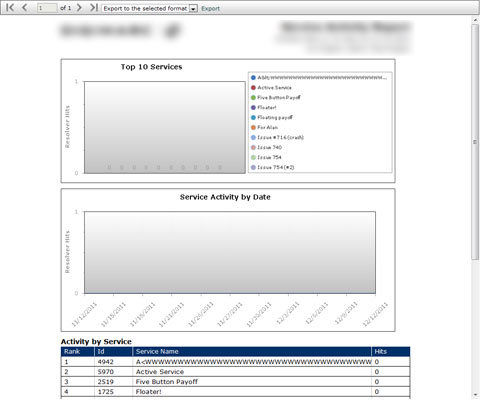Click the 11/27/2011 date axis label
This screenshot has height=400, width=480.
230,314
